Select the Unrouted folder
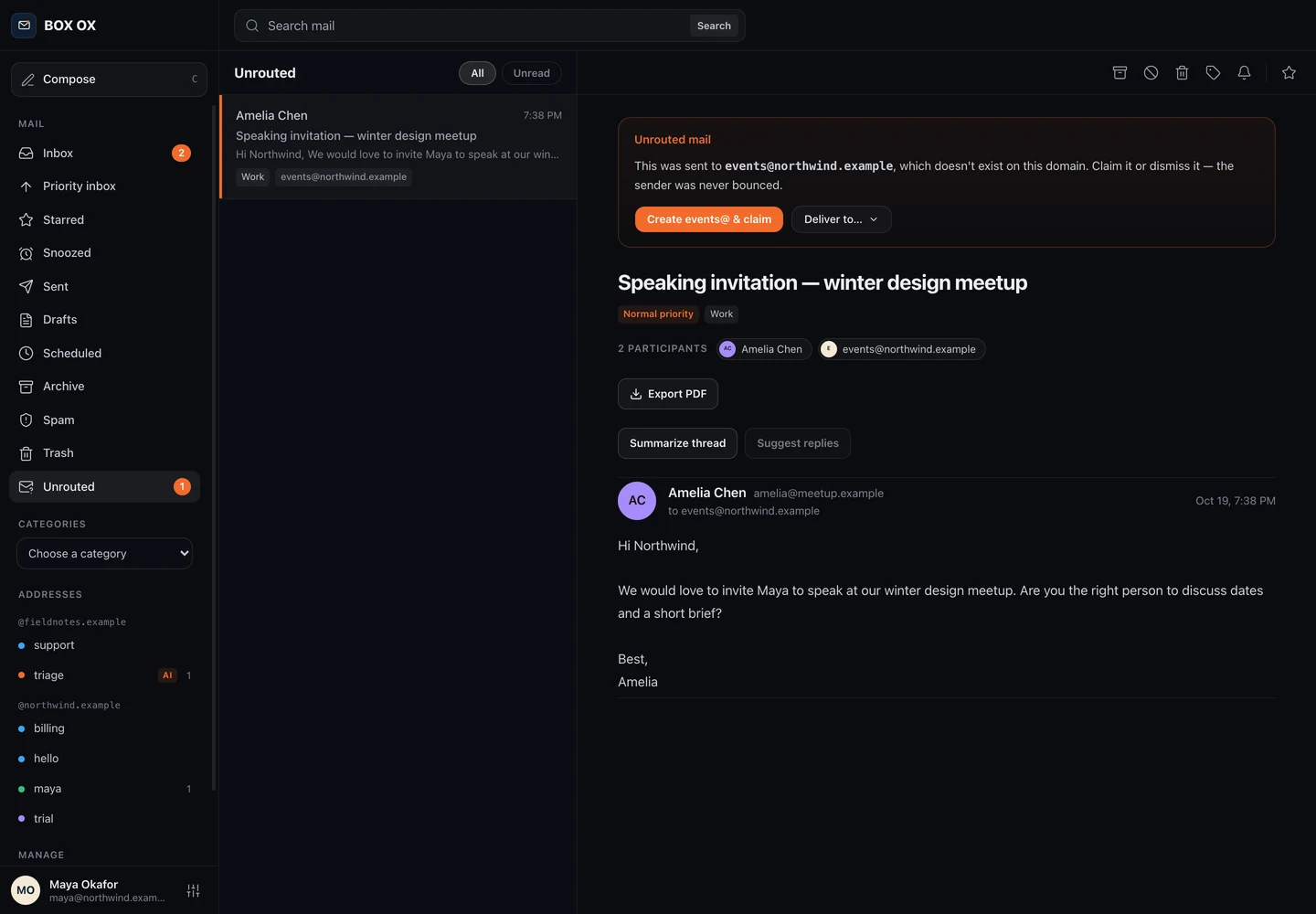Image resolution: width=1316 pixels, height=914 pixels. coord(104,487)
